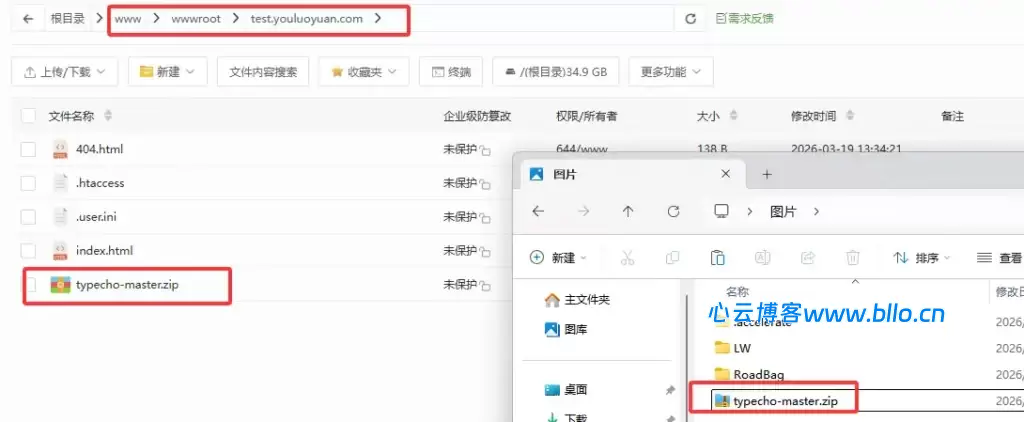1024x422 pixels.
Task: Open the 上传/下载 dropdown
Action: [64, 72]
